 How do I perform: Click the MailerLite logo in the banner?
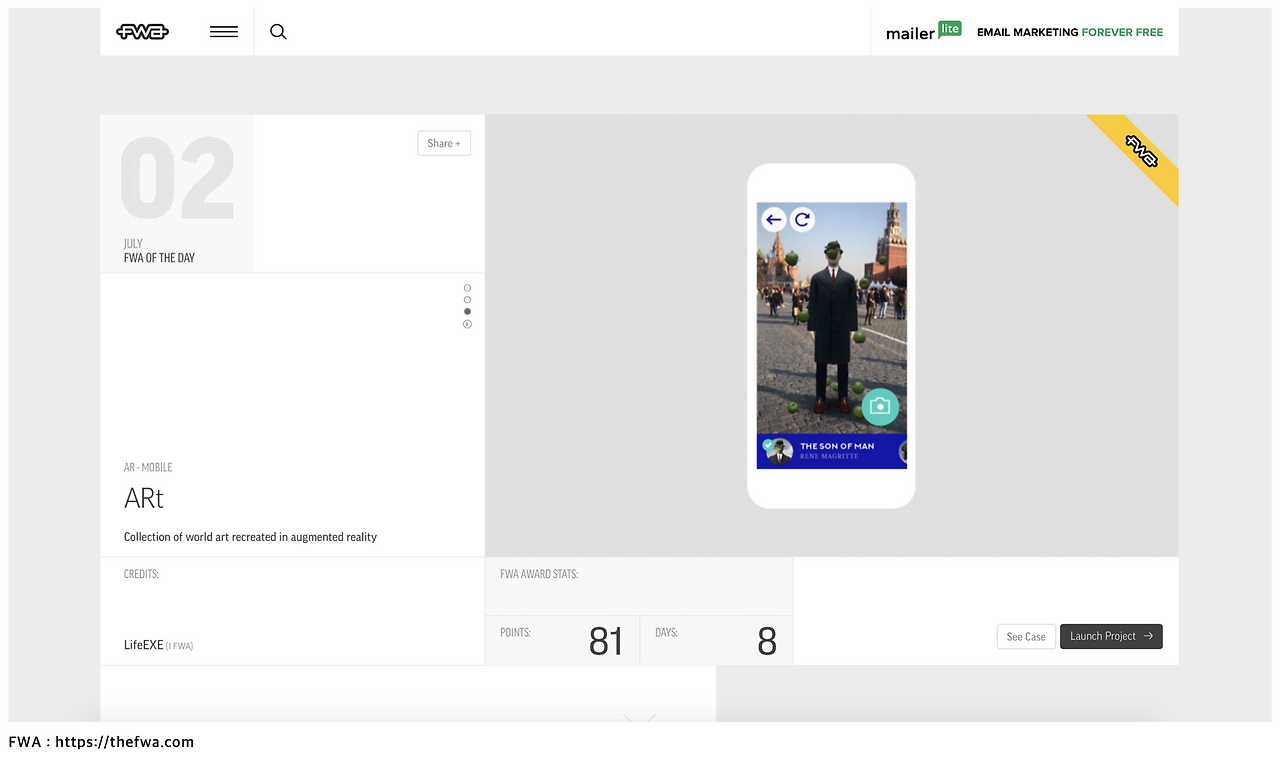(x=922, y=30)
